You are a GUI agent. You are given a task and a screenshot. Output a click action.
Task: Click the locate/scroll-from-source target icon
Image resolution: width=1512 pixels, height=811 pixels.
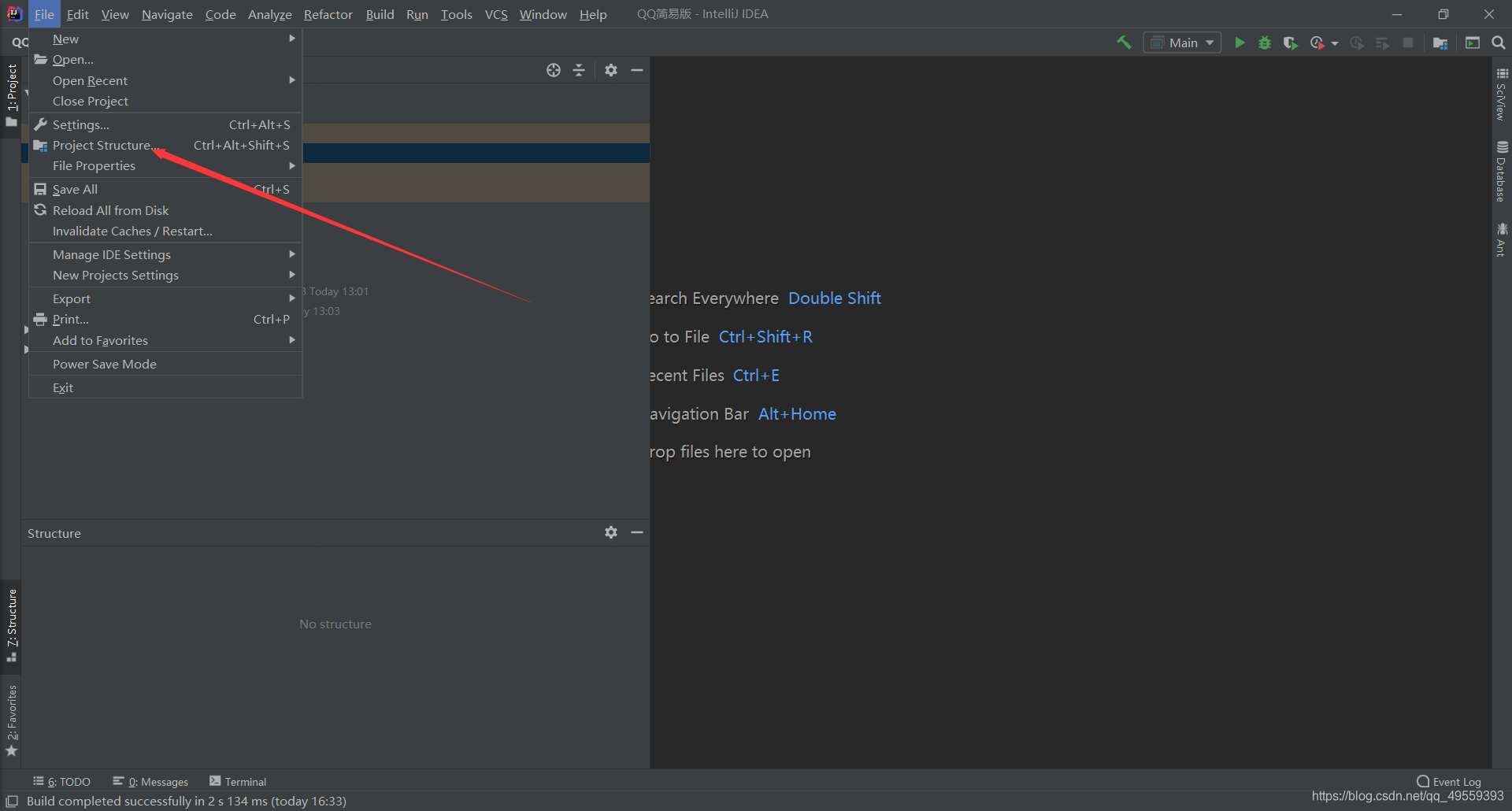(554, 70)
